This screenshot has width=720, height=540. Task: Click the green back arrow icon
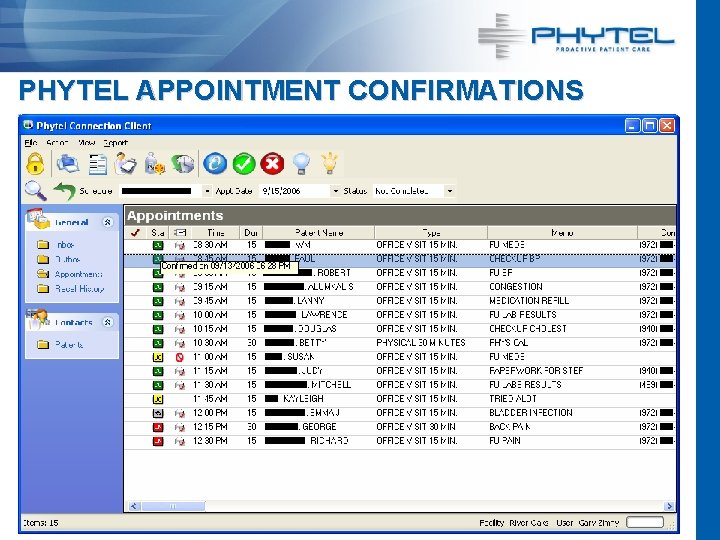pos(64,191)
